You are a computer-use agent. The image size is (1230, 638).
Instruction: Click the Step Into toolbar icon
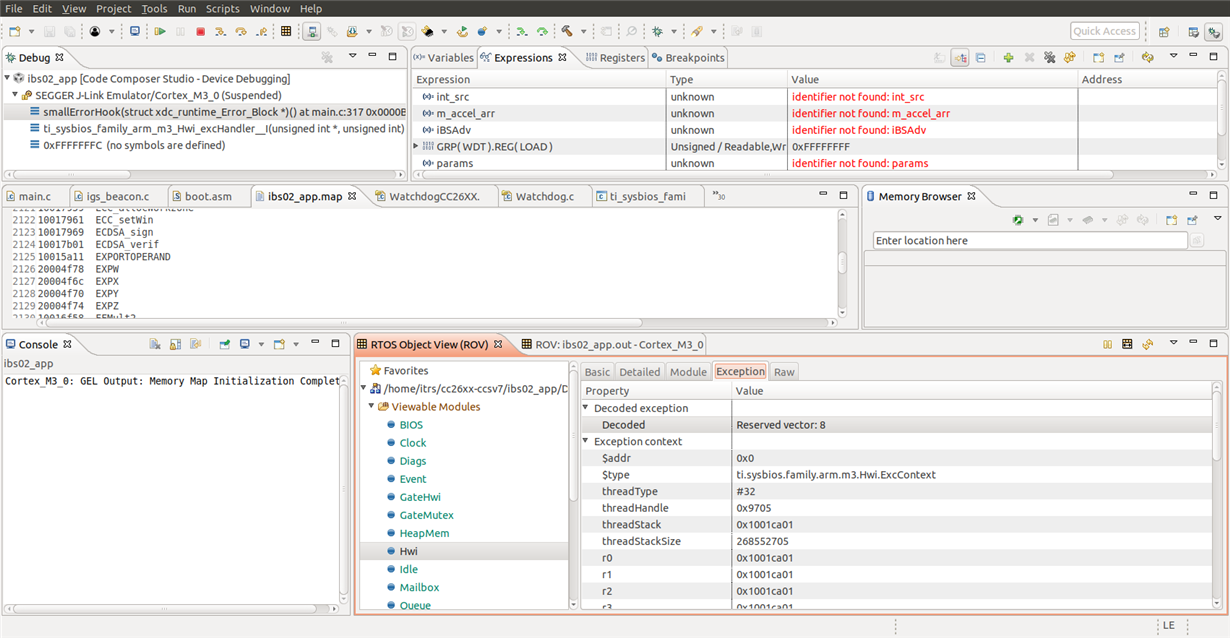[220, 31]
